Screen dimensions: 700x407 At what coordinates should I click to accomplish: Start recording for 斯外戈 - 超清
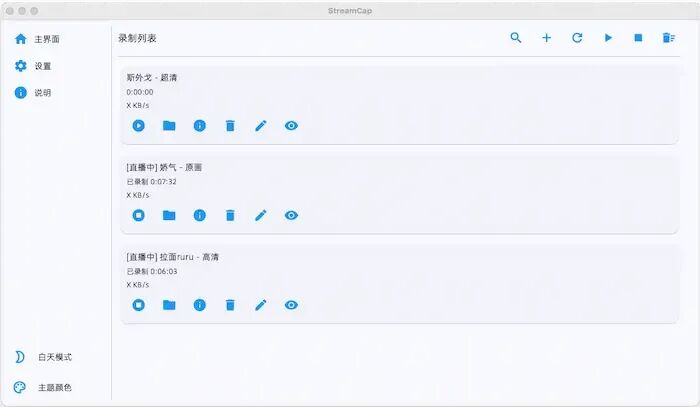[x=138, y=126]
